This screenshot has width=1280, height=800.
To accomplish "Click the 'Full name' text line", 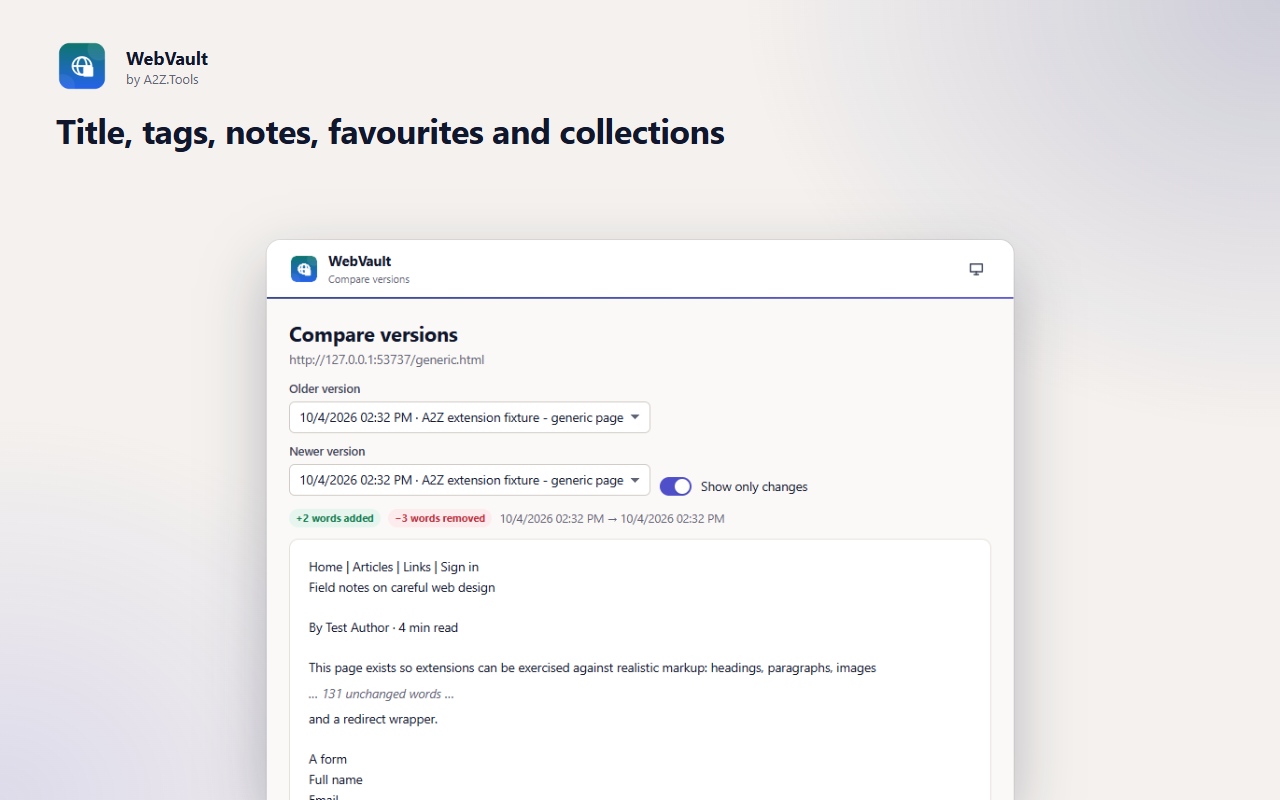I will click(336, 780).
